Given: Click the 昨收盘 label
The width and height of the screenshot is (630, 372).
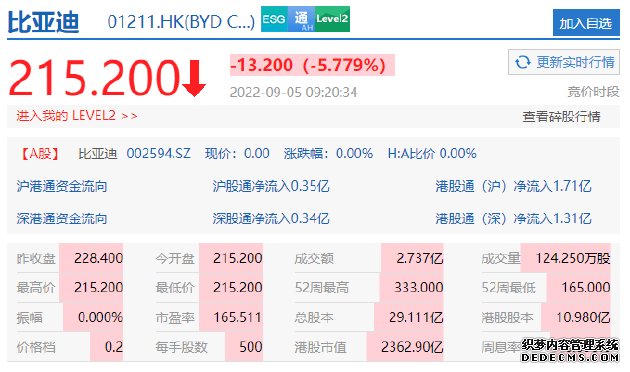Looking at the screenshot, I should (x=36, y=258).
